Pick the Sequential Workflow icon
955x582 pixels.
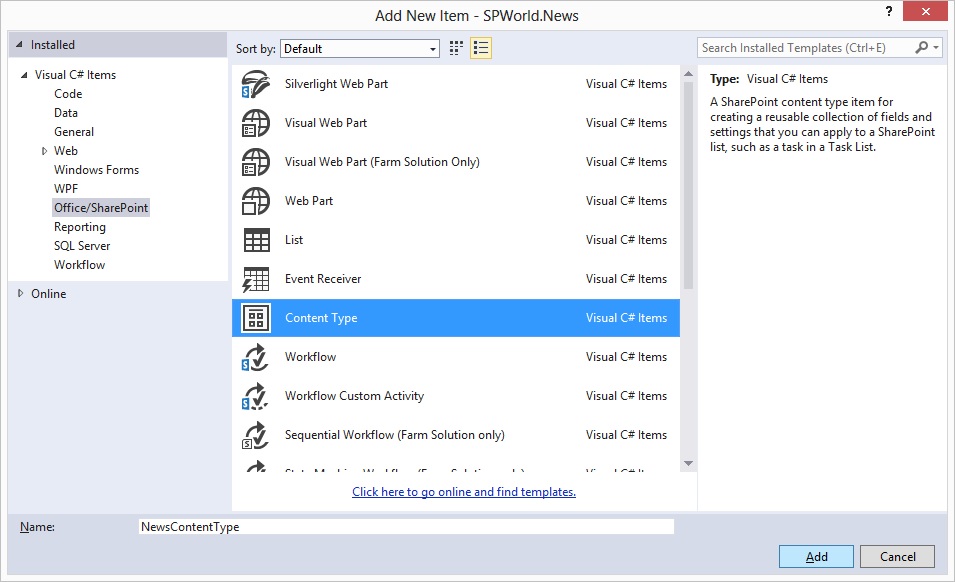click(255, 435)
